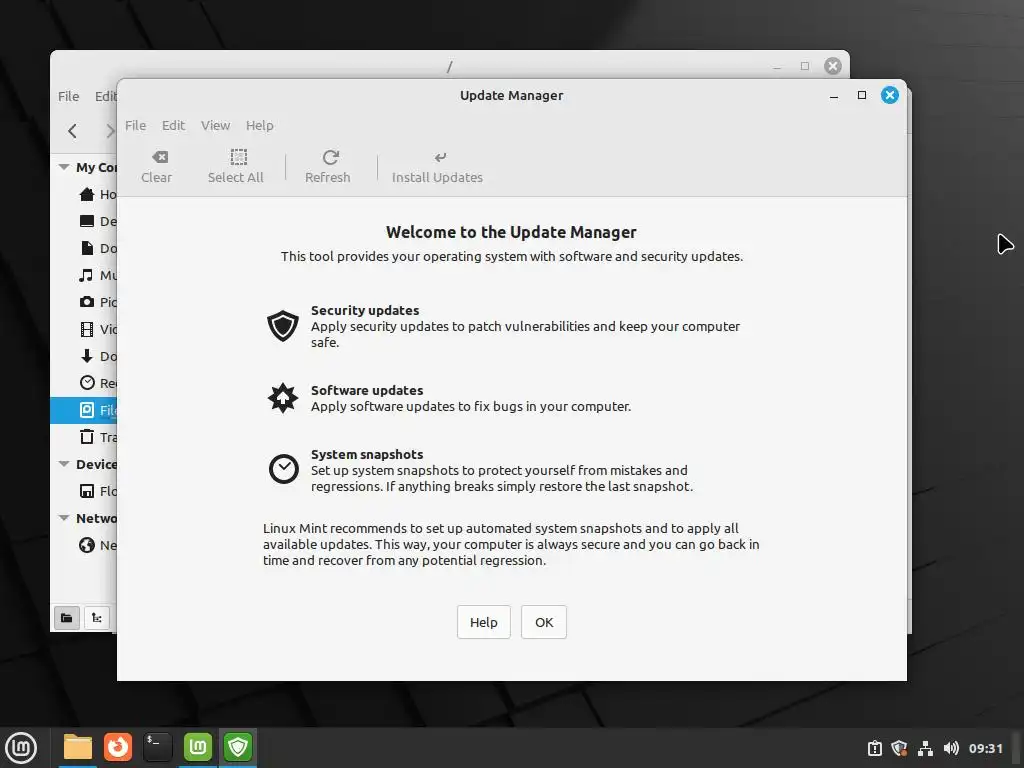
Task: Click the Welcome to the Update Manager title
Action: tap(511, 232)
